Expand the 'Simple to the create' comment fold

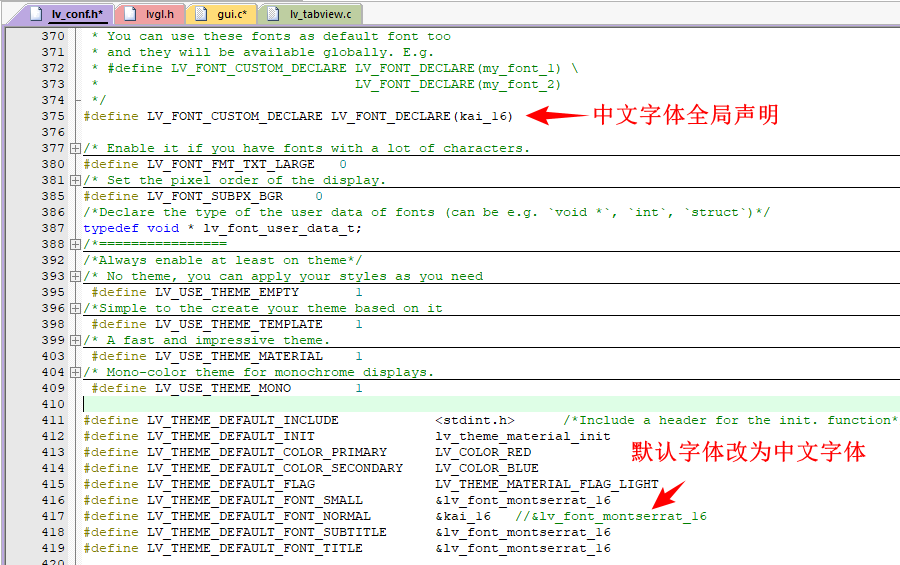coord(75,308)
